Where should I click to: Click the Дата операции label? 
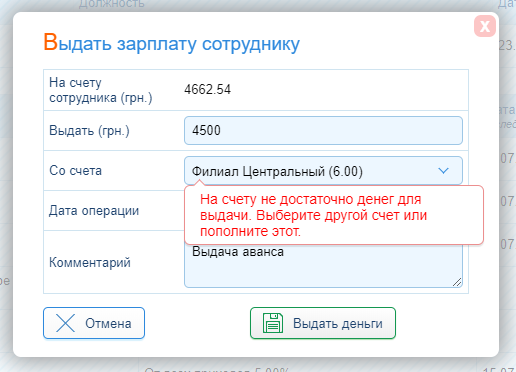click(x=94, y=211)
